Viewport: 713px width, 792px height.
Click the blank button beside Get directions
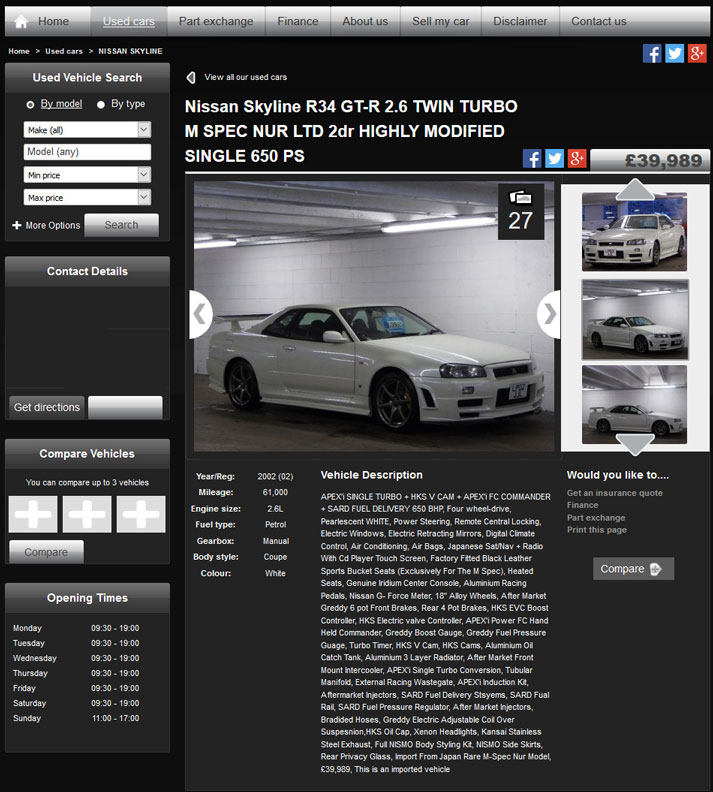125,408
